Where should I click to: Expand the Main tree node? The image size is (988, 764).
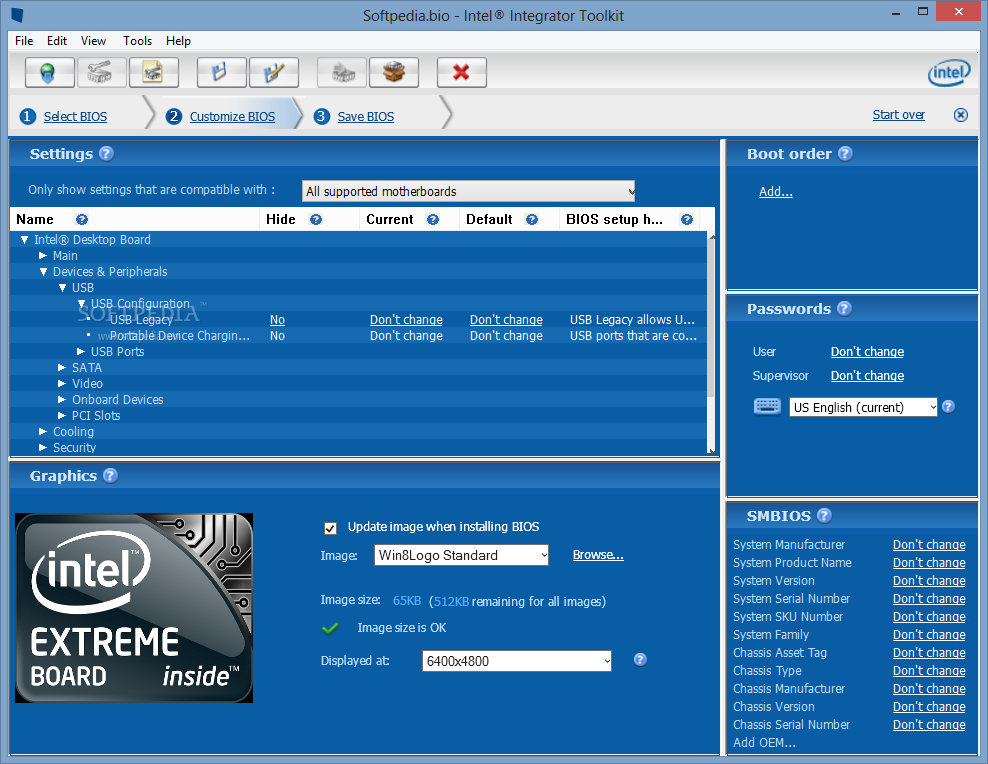pos(43,256)
